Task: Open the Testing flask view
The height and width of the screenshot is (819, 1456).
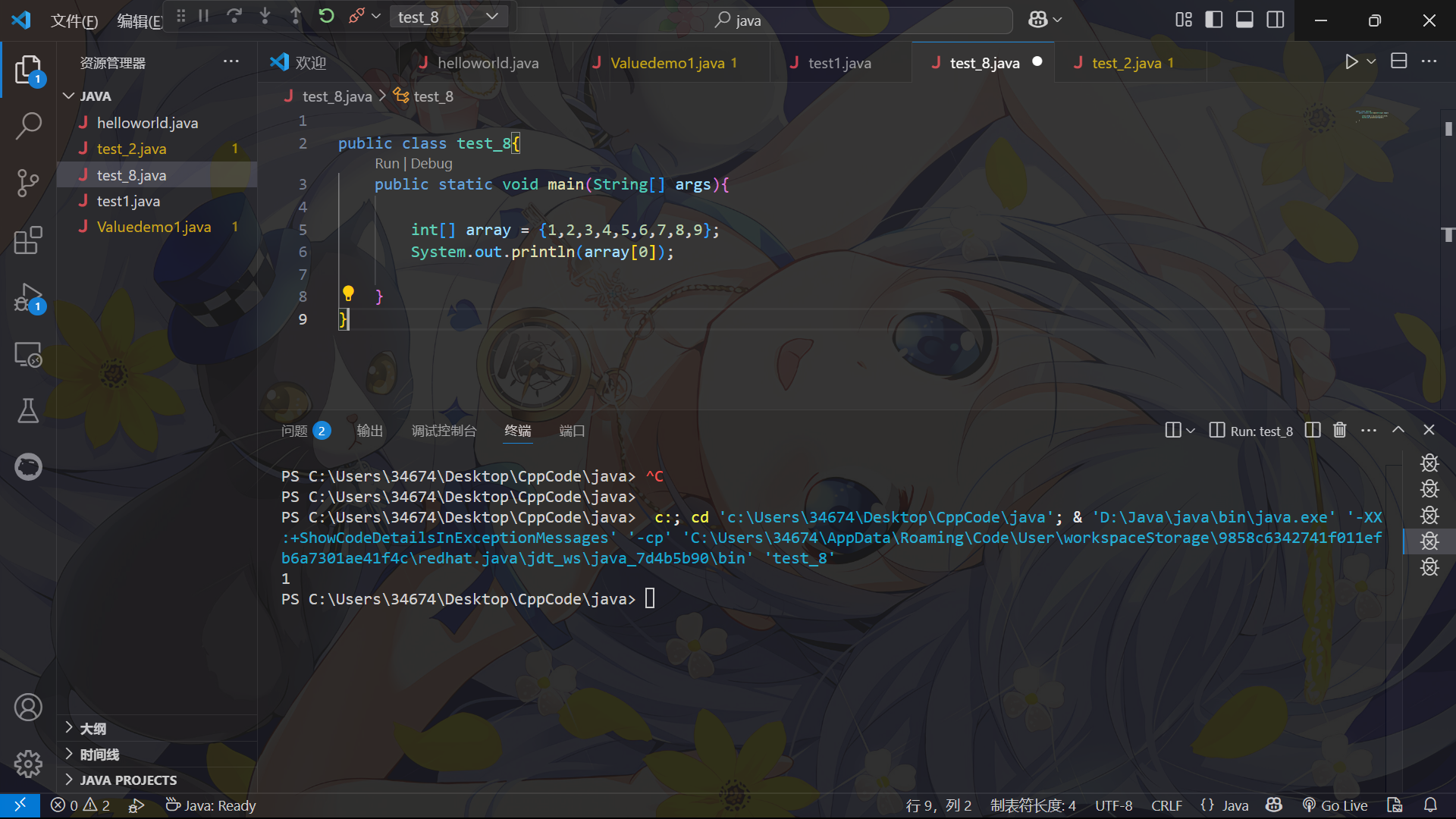Action: [28, 410]
